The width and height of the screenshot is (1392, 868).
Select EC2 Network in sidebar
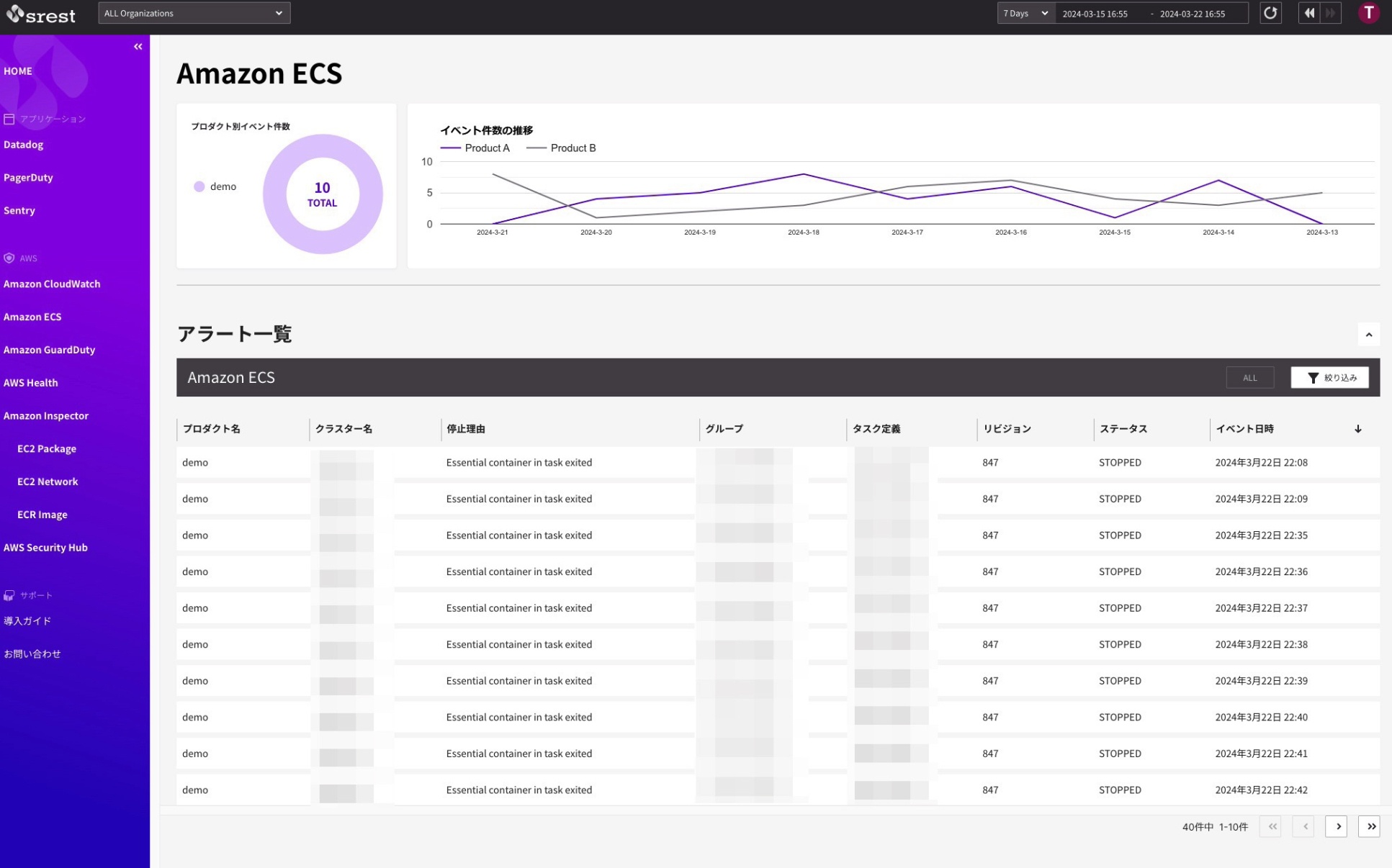coord(48,482)
